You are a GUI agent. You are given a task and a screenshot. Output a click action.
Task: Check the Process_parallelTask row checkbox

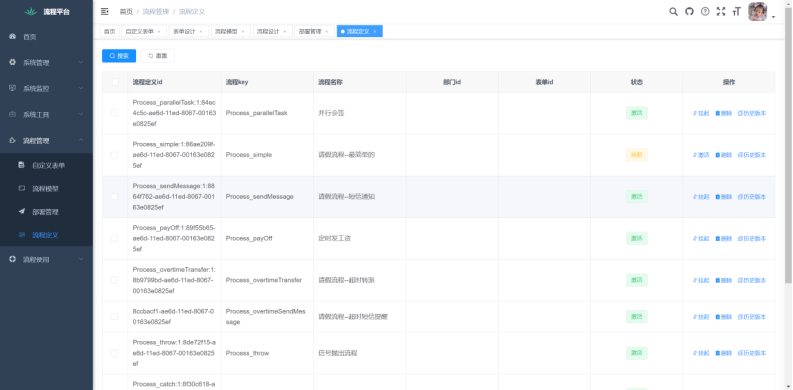(114, 113)
